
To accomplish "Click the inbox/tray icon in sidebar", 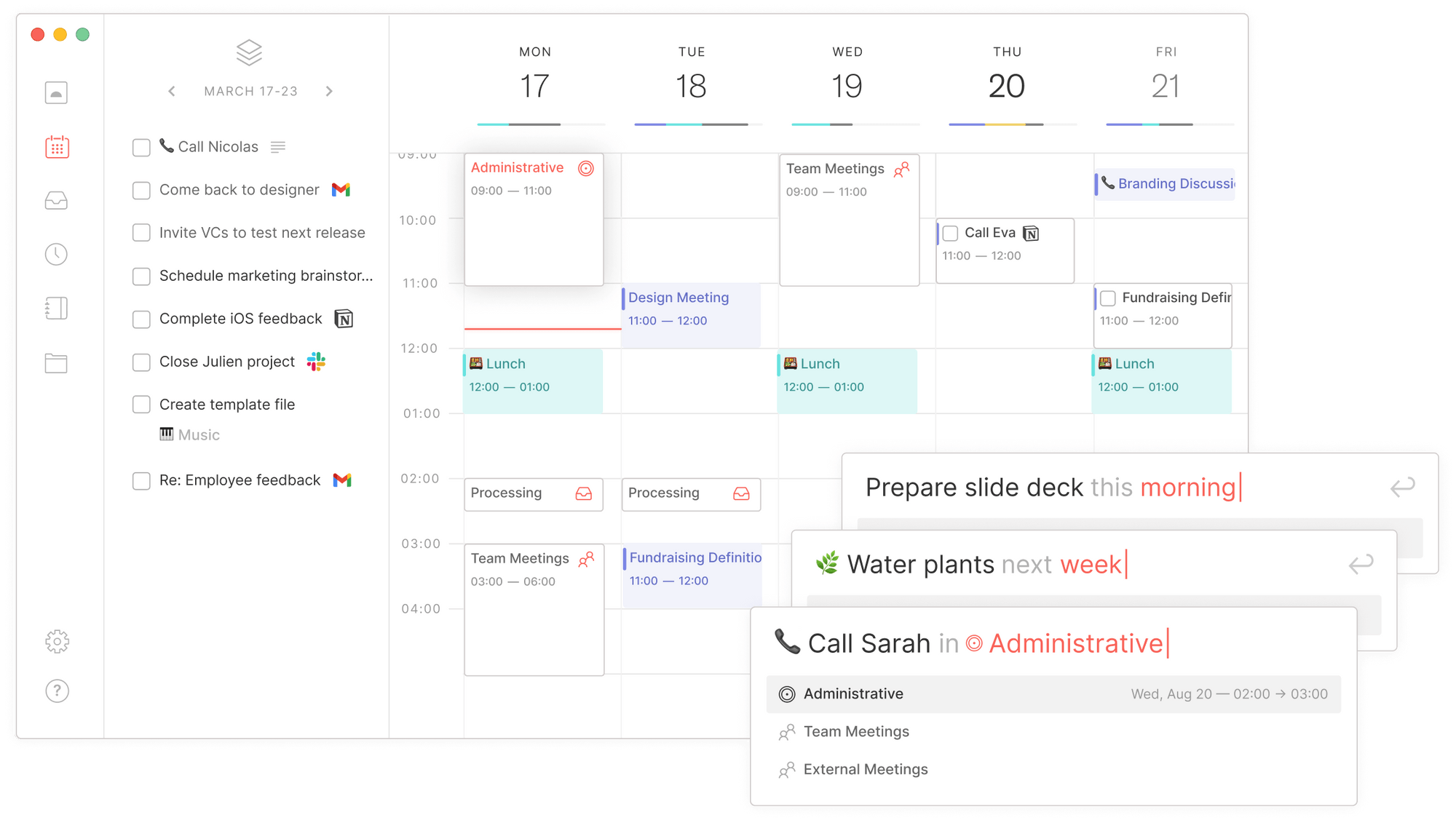I will [x=56, y=199].
